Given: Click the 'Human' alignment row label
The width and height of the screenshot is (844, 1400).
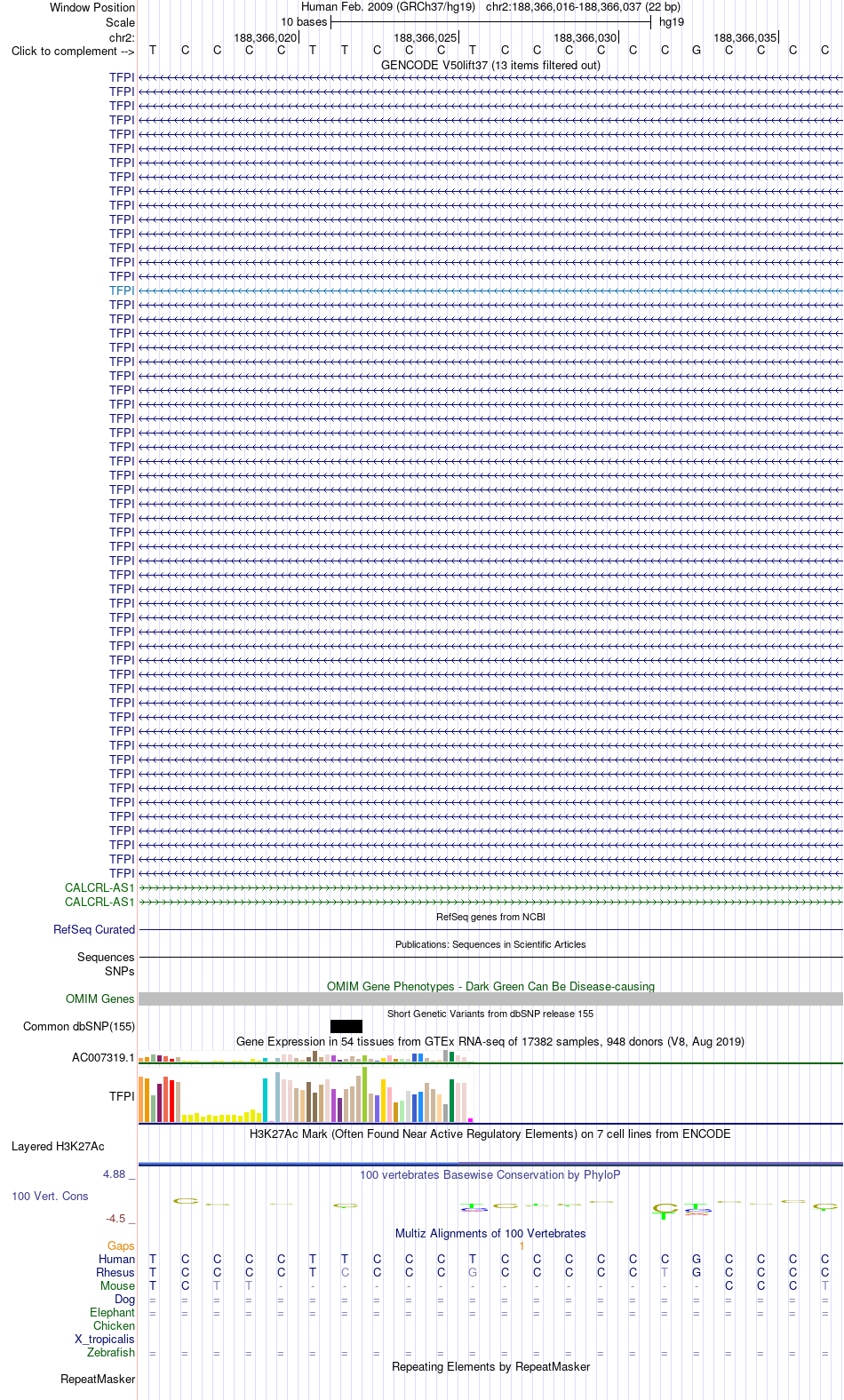Looking at the screenshot, I should (116, 1259).
